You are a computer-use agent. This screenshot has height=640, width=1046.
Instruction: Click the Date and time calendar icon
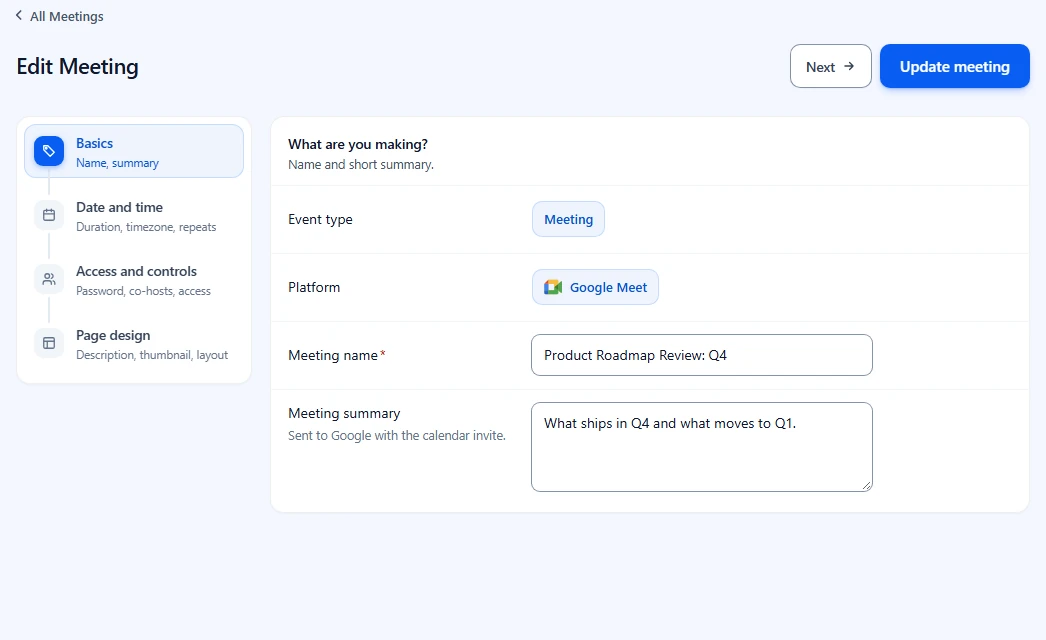coord(49,215)
